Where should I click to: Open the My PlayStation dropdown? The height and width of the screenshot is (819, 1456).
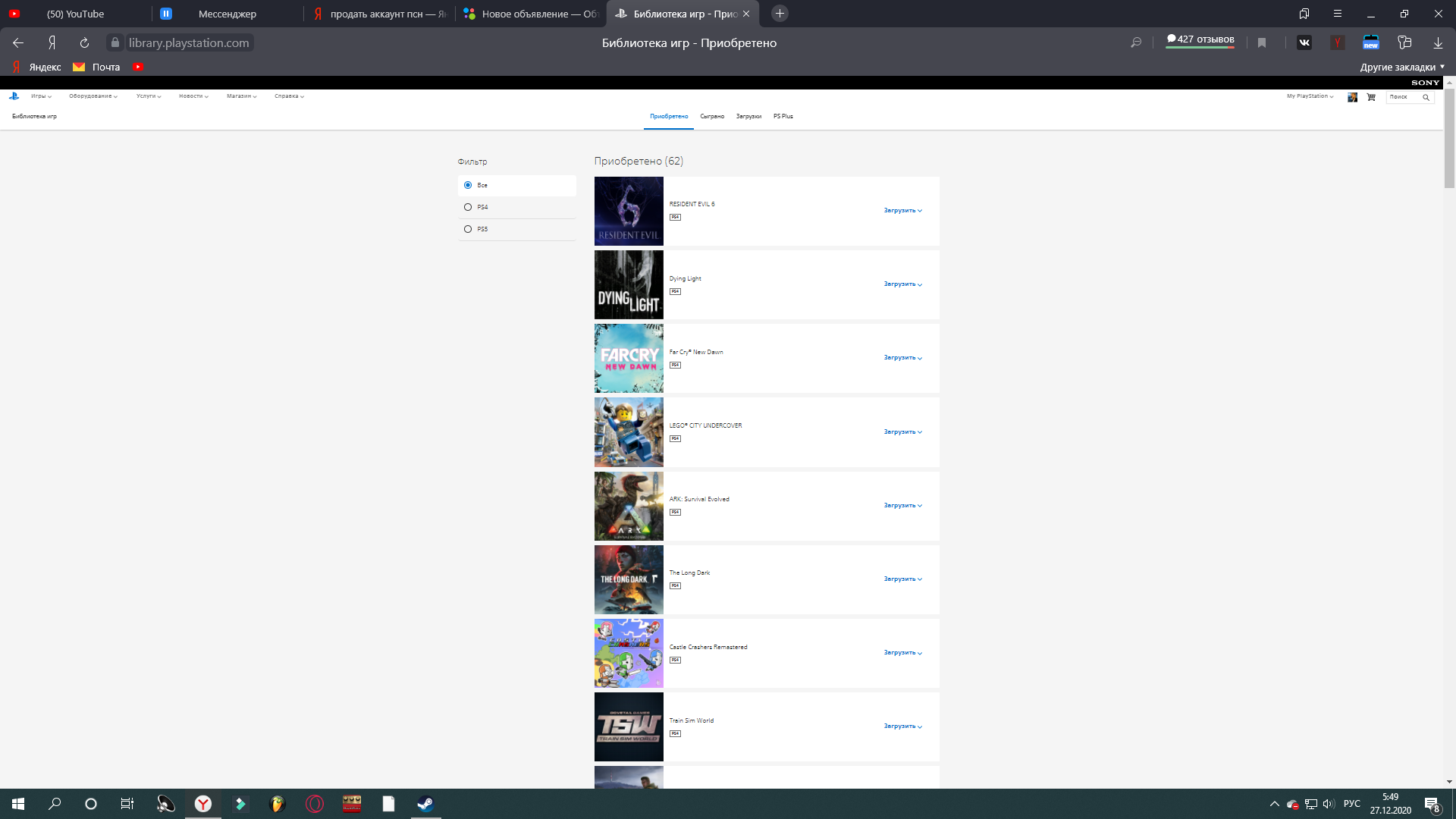[x=1310, y=96]
